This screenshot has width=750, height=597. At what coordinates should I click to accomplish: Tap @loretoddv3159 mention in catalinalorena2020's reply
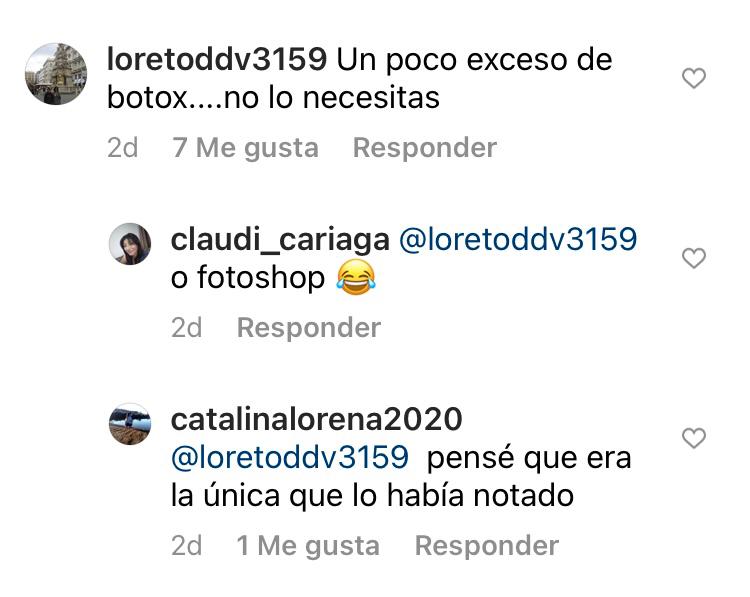[290, 457]
